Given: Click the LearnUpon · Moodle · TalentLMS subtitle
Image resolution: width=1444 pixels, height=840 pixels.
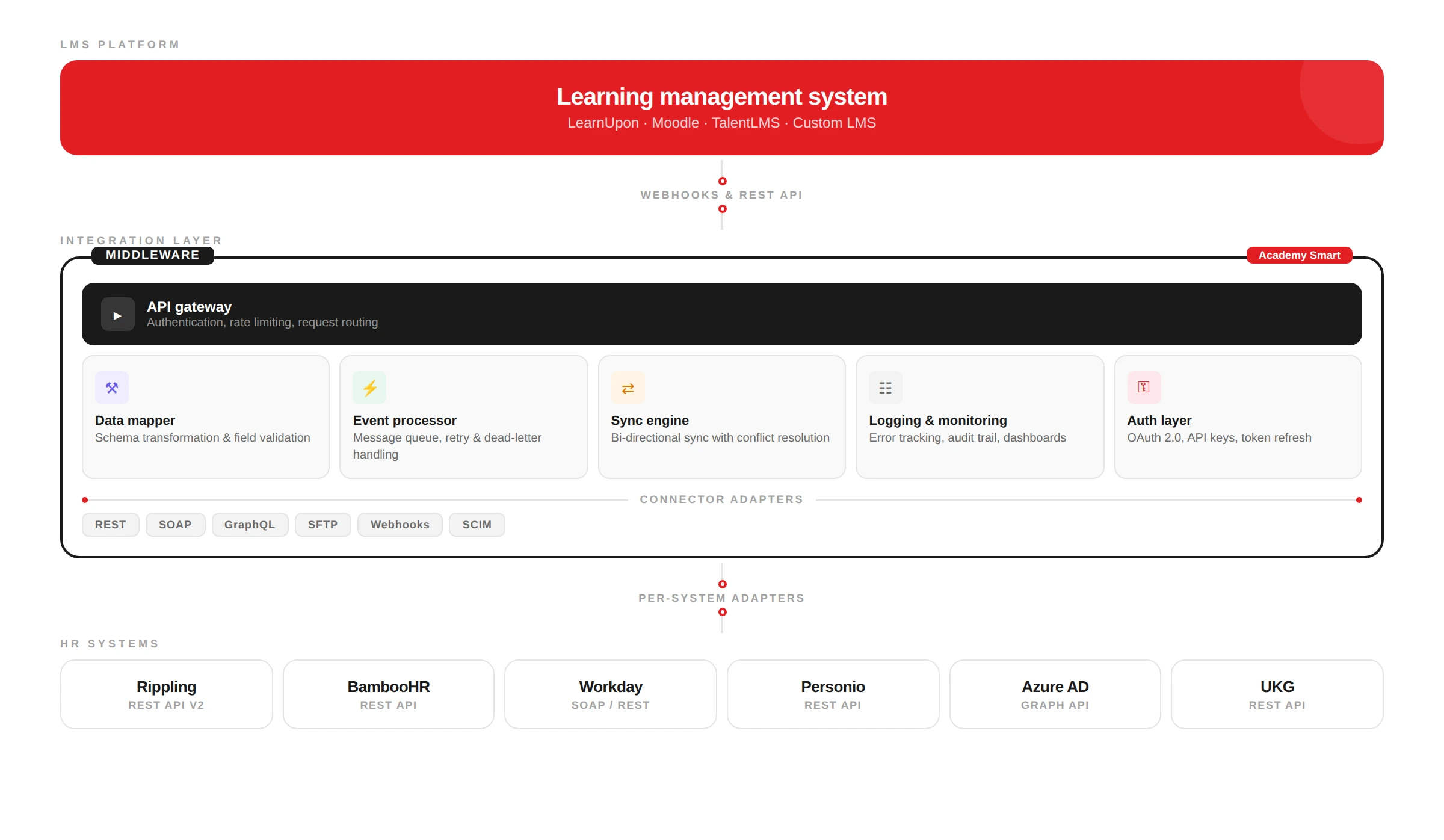Looking at the screenshot, I should (722, 123).
